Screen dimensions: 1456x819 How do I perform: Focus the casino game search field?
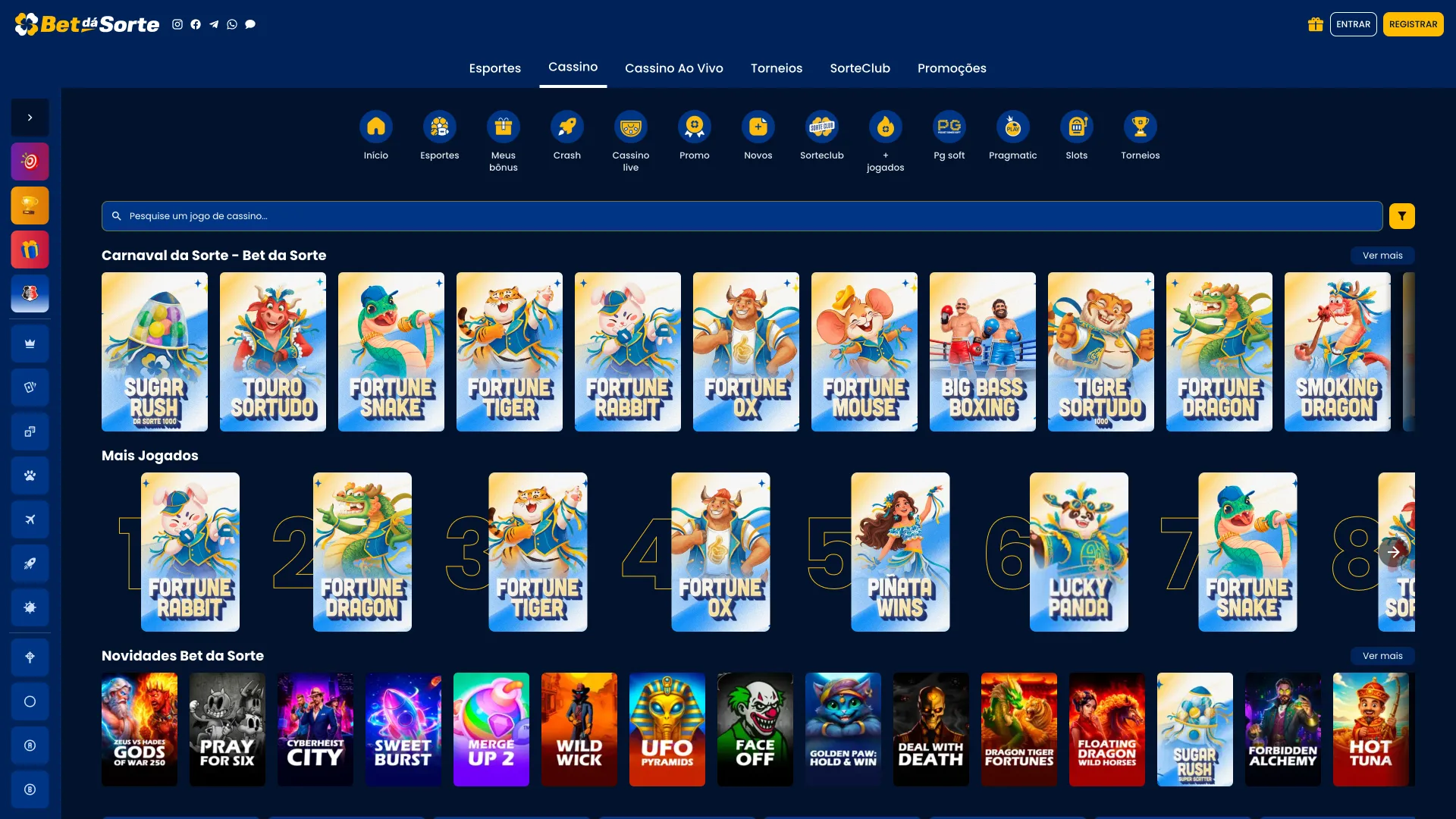coord(742,216)
